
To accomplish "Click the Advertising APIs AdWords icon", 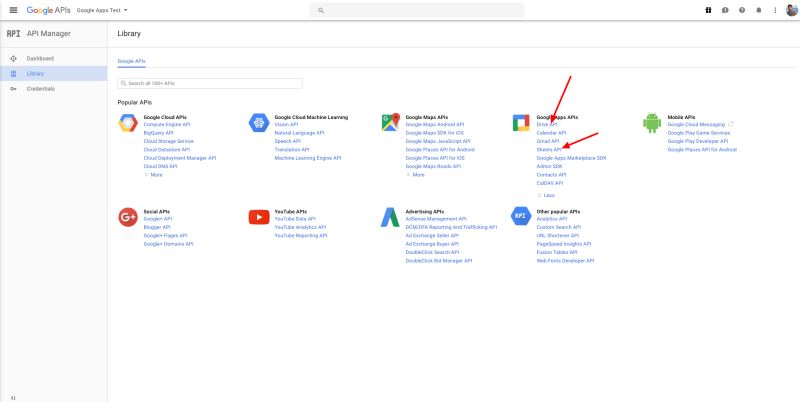I will tap(390, 217).
